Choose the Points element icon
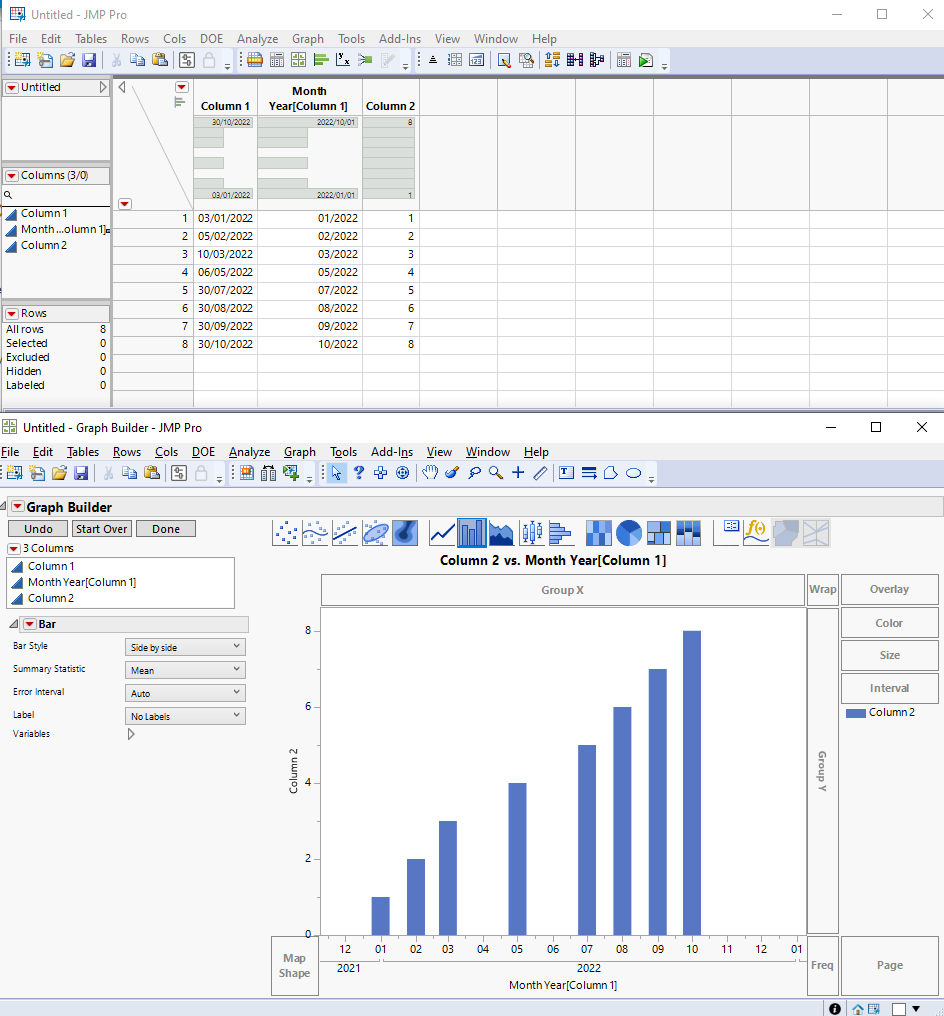Viewport: 944px width, 1016px height. [285, 533]
